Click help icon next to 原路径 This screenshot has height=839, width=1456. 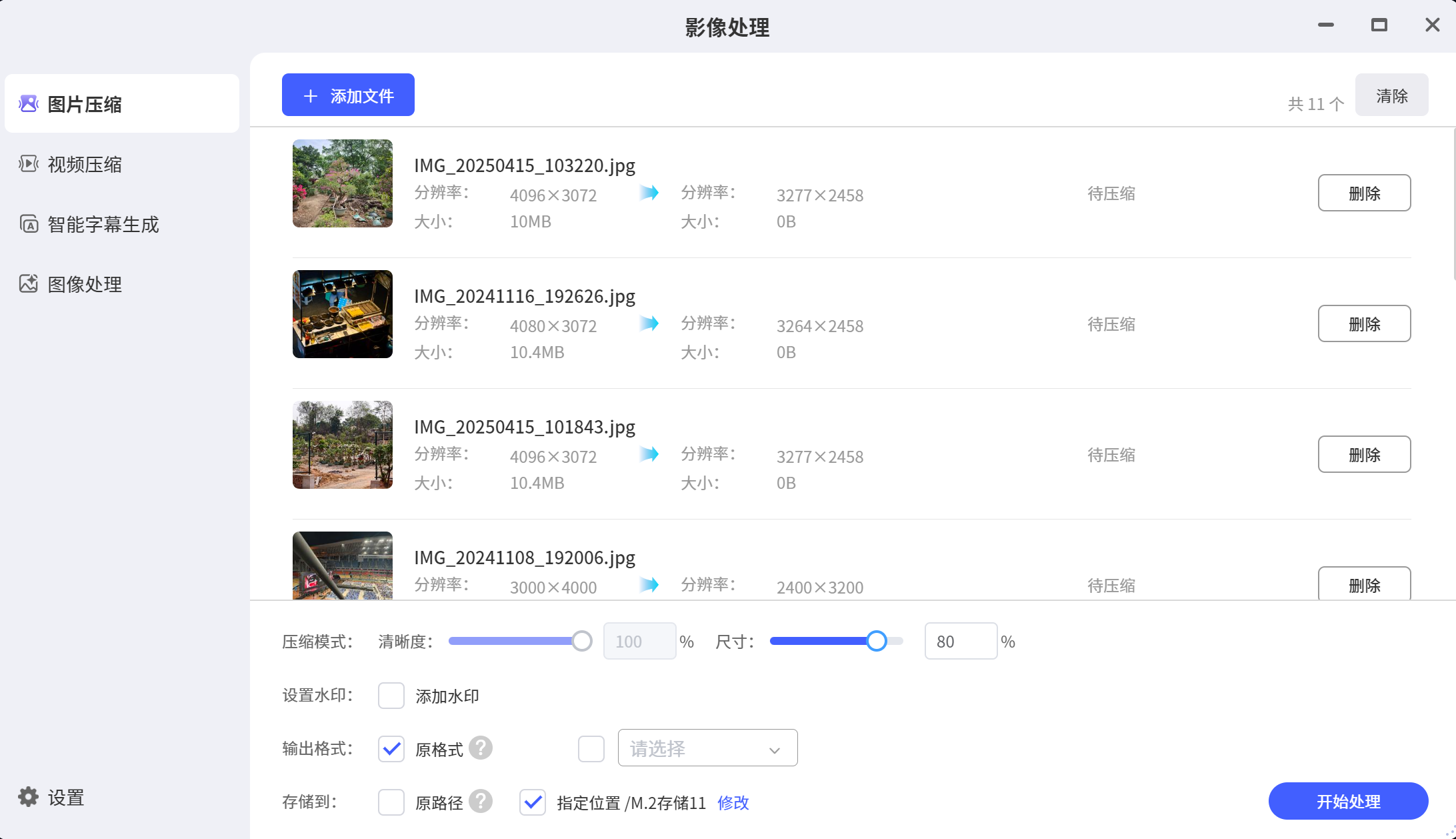tap(480, 801)
